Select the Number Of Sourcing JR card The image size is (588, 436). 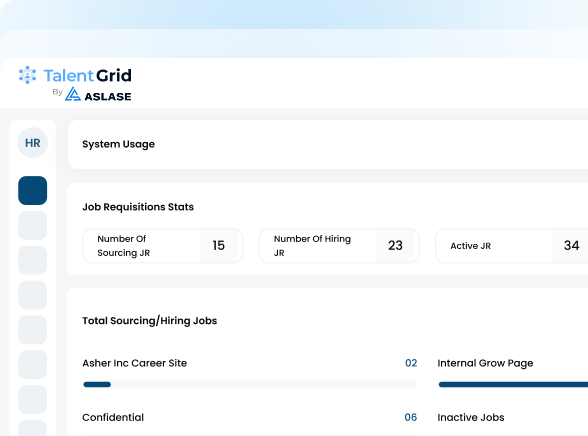pyautogui.click(x=163, y=246)
